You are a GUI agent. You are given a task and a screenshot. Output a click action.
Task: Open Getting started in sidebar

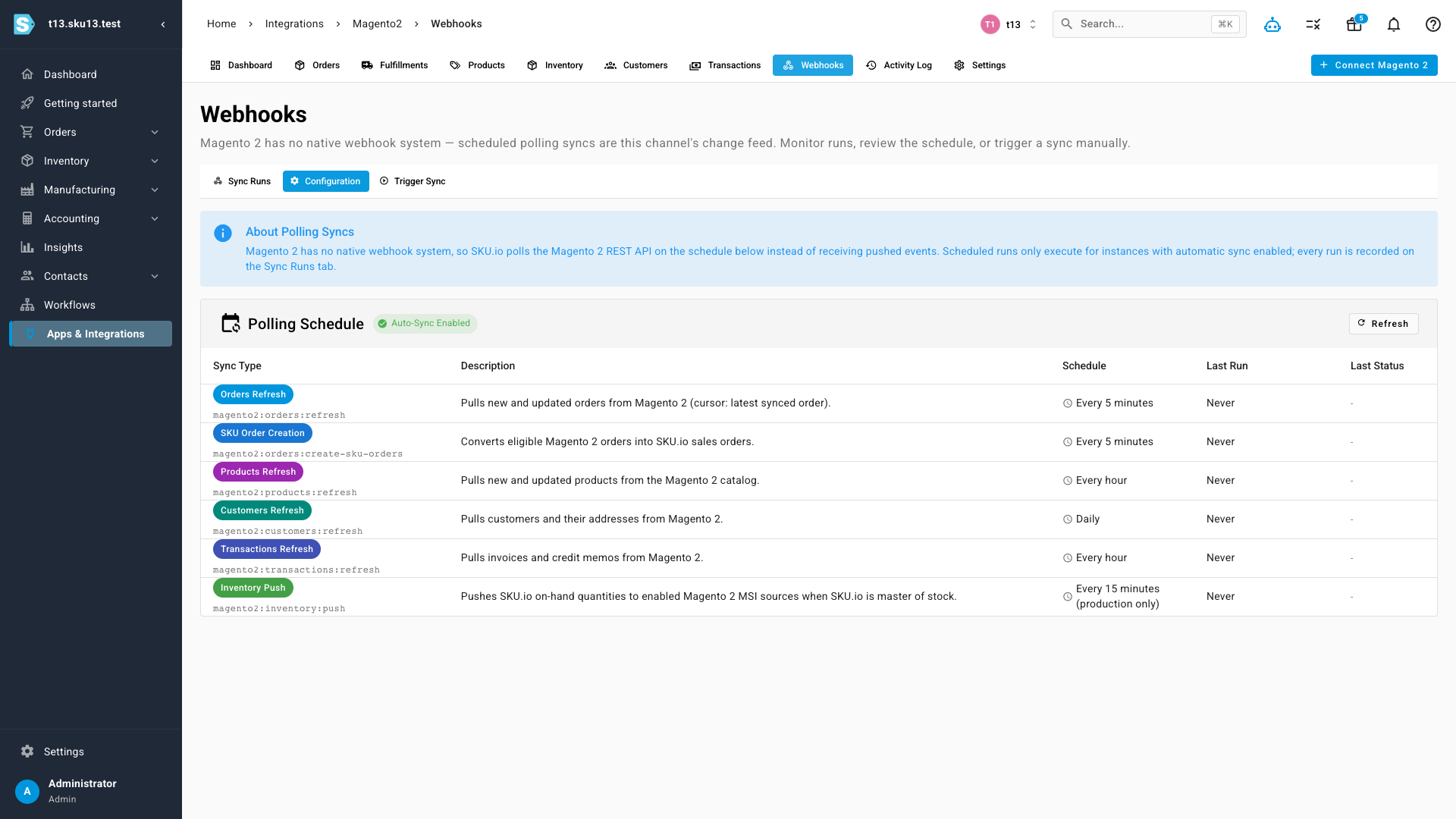(91, 103)
